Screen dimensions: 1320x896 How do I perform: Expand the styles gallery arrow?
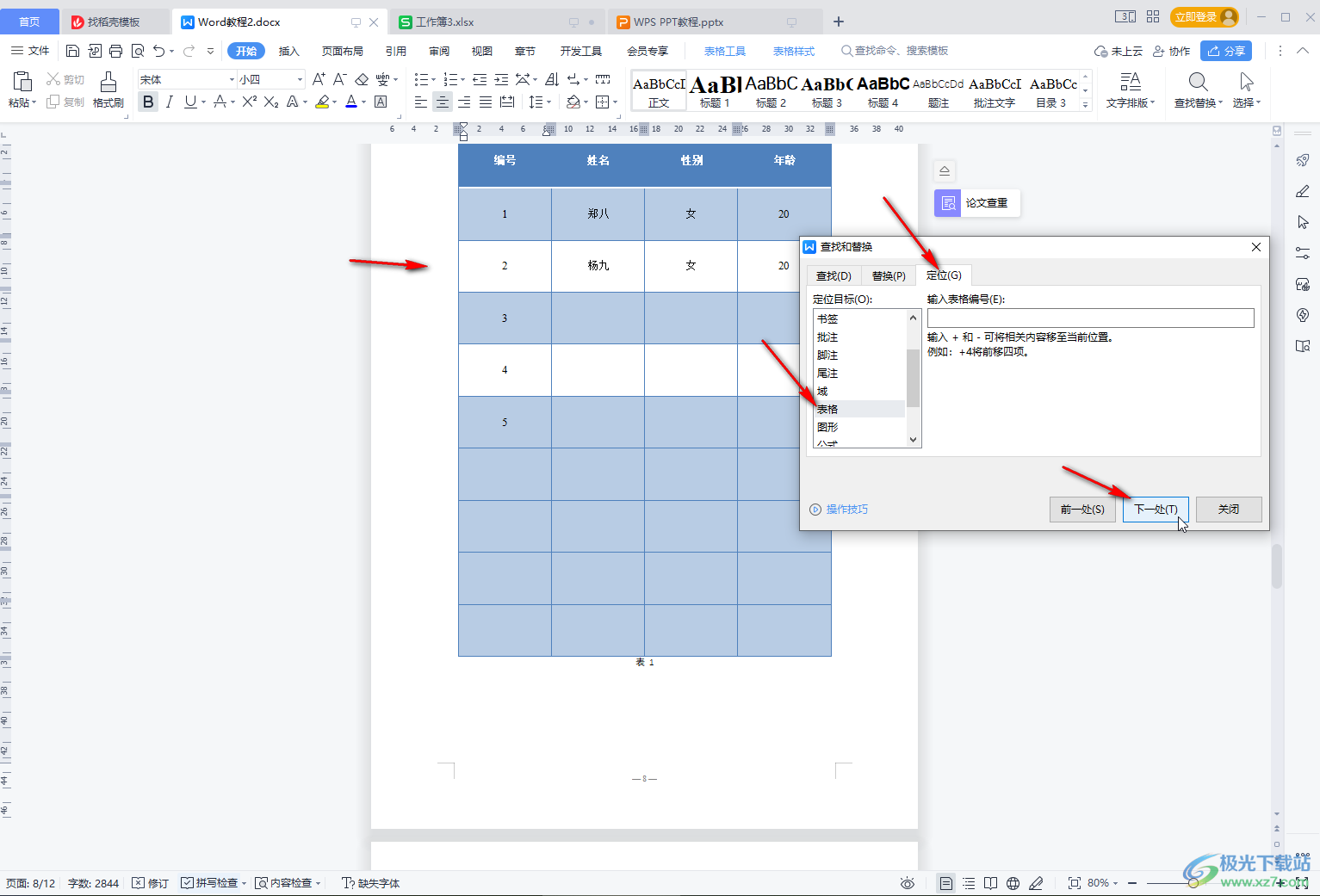click(x=1085, y=105)
